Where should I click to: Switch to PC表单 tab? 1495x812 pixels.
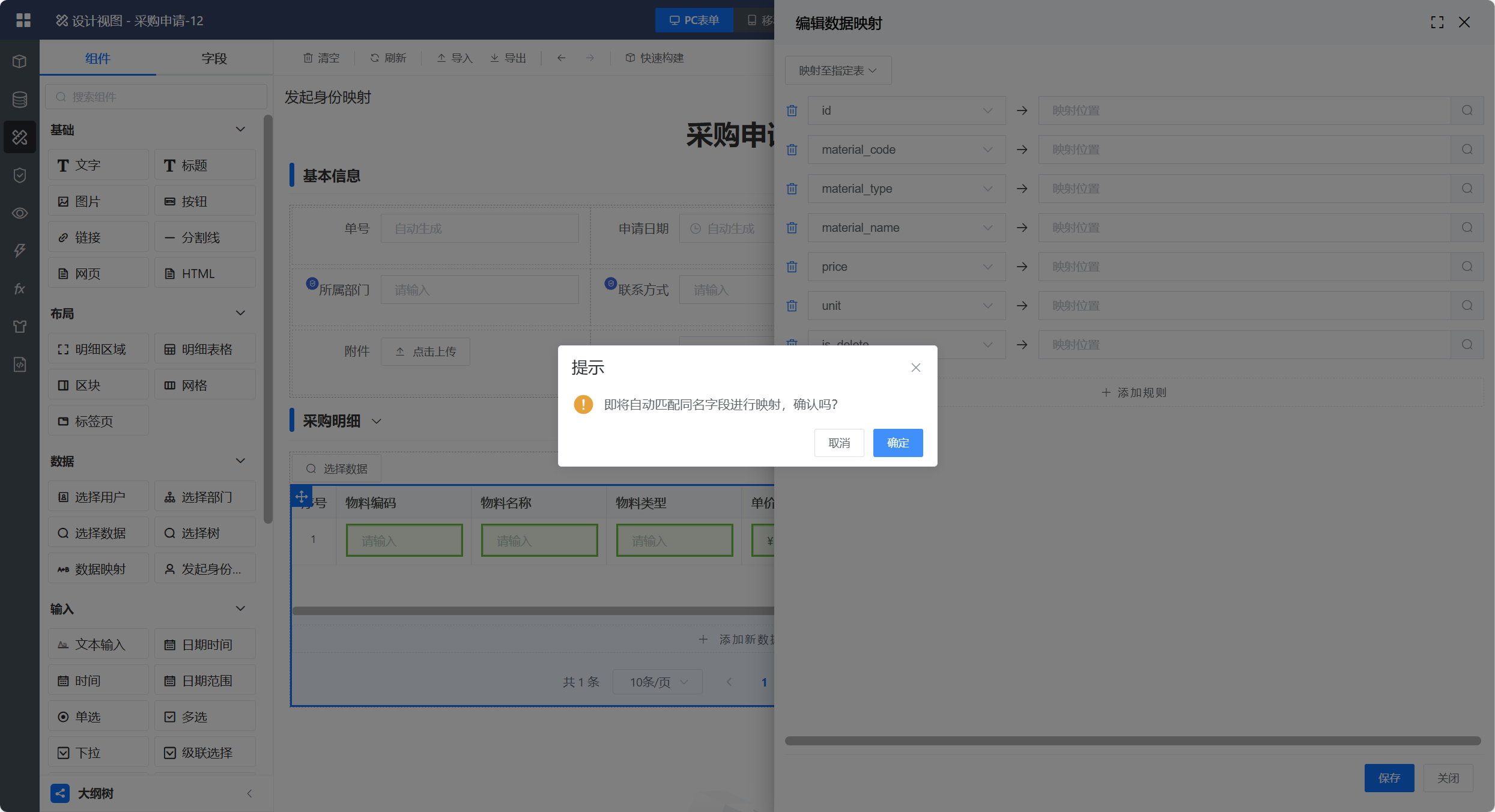694,20
